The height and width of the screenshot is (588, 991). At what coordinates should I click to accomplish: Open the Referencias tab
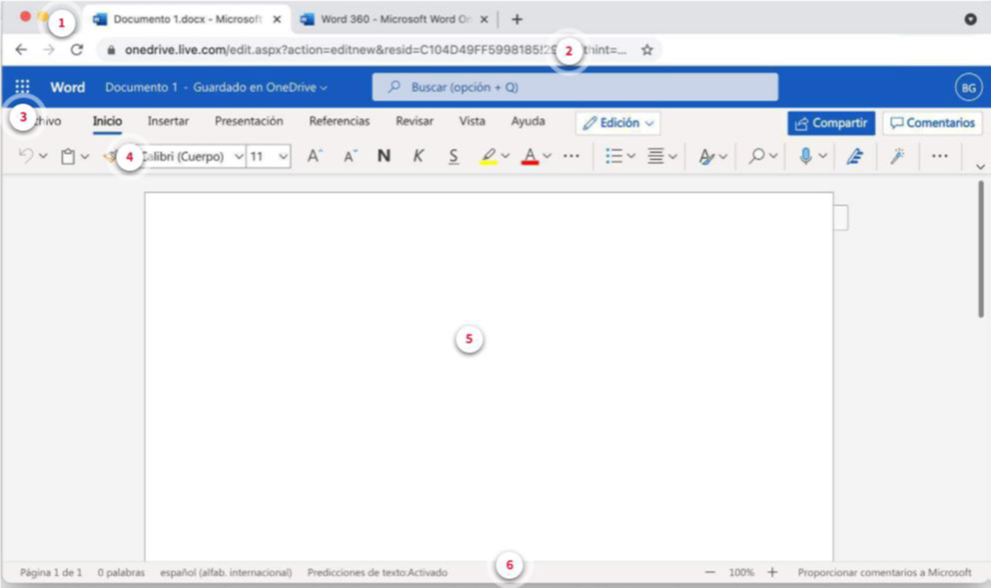click(x=339, y=122)
